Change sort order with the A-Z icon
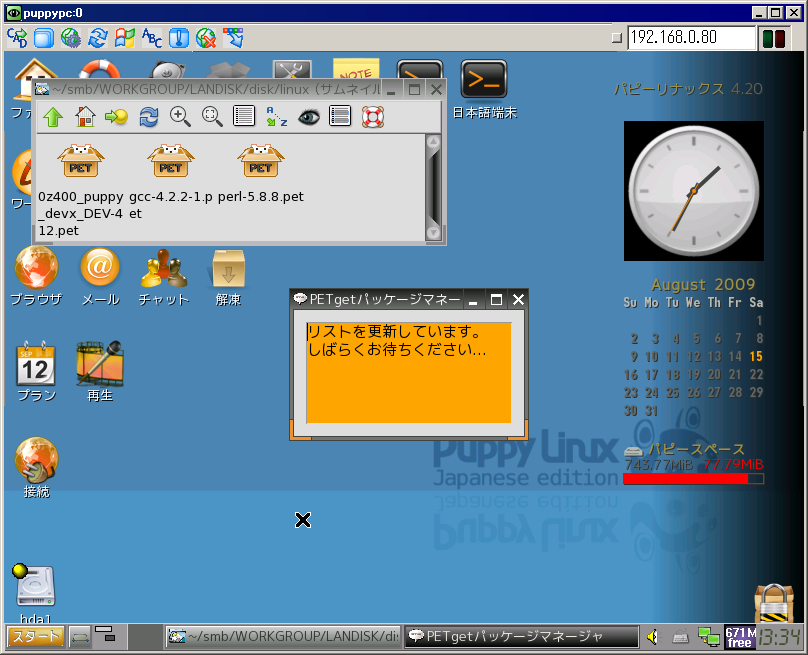Image resolution: width=808 pixels, height=655 pixels. [276, 116]
